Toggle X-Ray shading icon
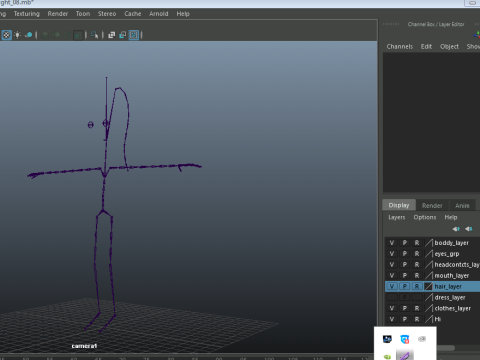The height and width of the screenshot is (360, 480). 112,35
